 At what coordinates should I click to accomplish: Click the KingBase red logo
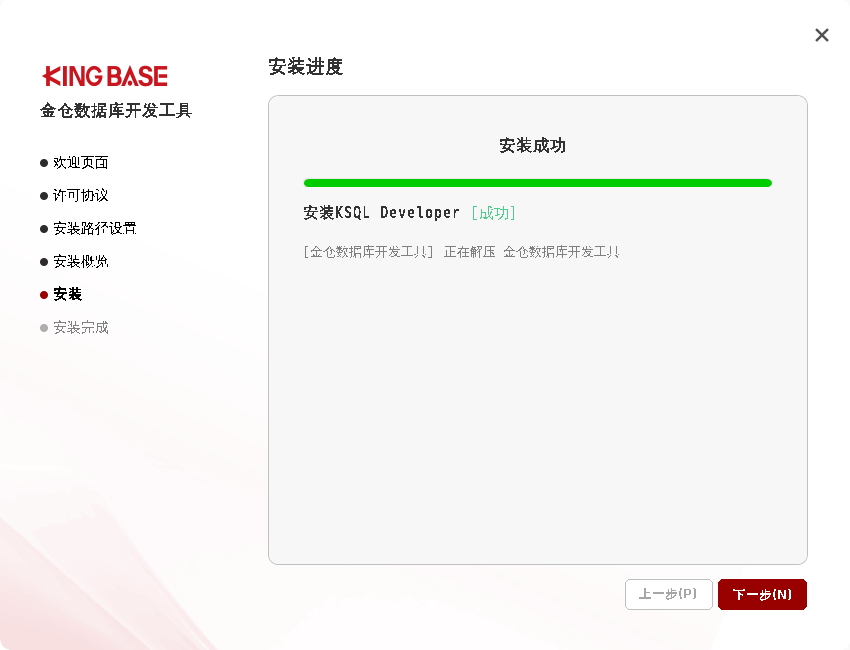click(105, 76)
